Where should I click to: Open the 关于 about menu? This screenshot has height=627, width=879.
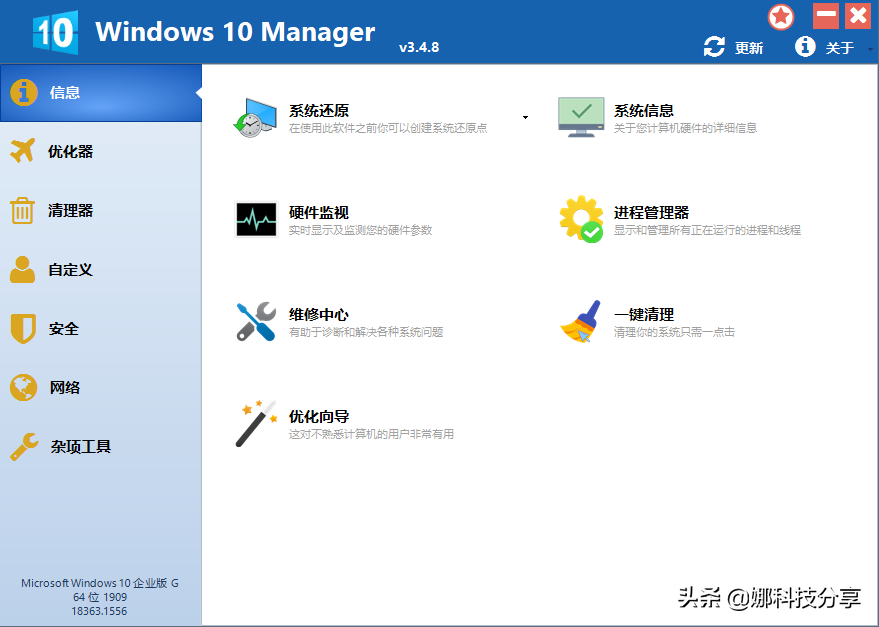click(x=839, y=48)
